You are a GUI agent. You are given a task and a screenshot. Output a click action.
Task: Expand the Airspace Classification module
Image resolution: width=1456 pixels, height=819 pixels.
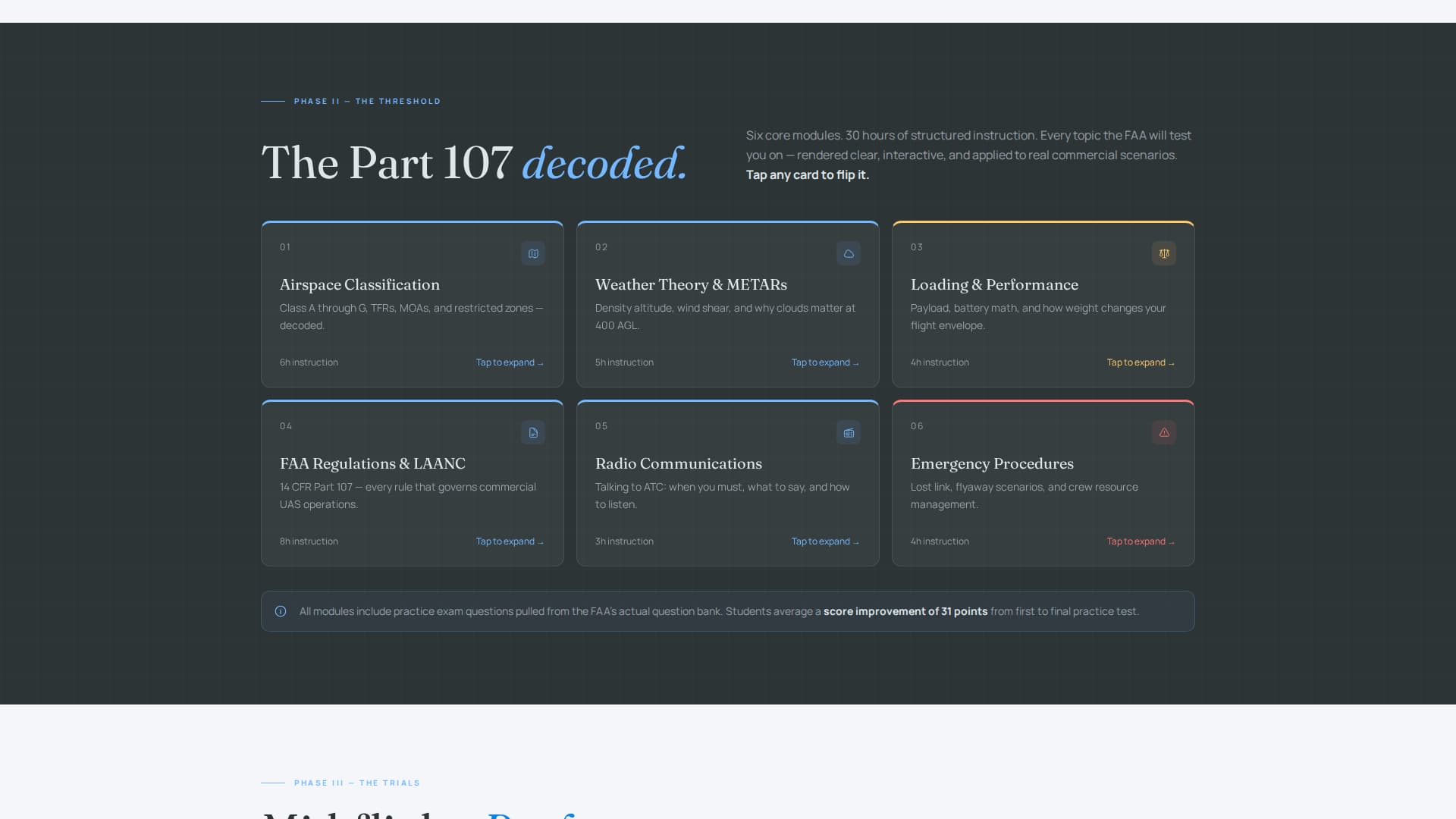[509, 362]
